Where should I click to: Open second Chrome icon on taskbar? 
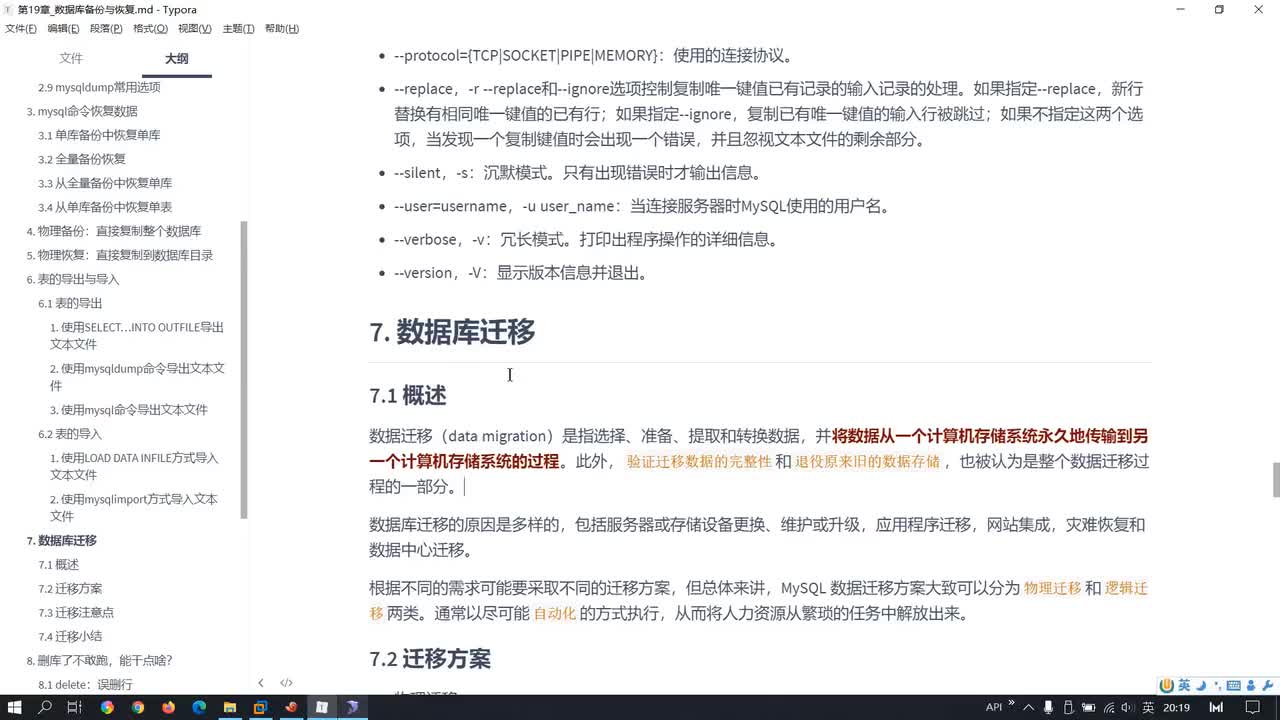point(138,707)
